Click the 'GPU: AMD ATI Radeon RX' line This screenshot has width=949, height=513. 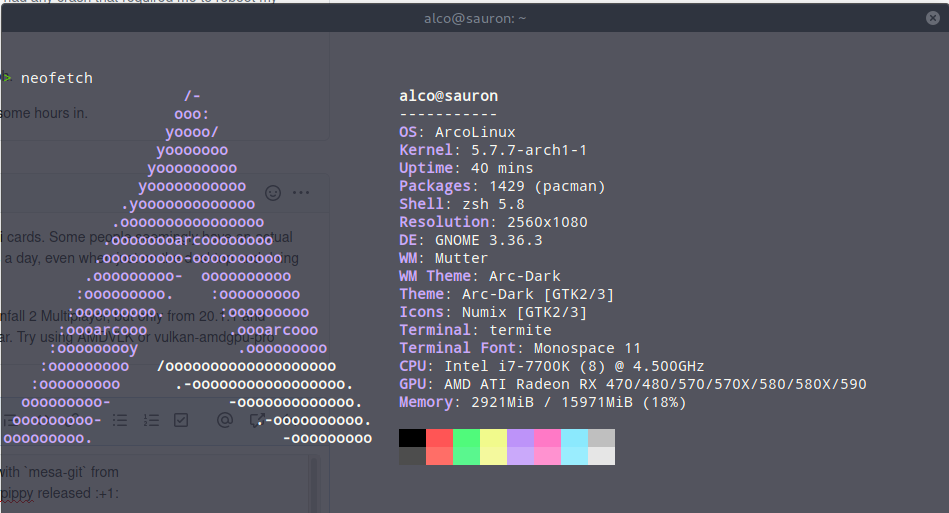[632, 384]
